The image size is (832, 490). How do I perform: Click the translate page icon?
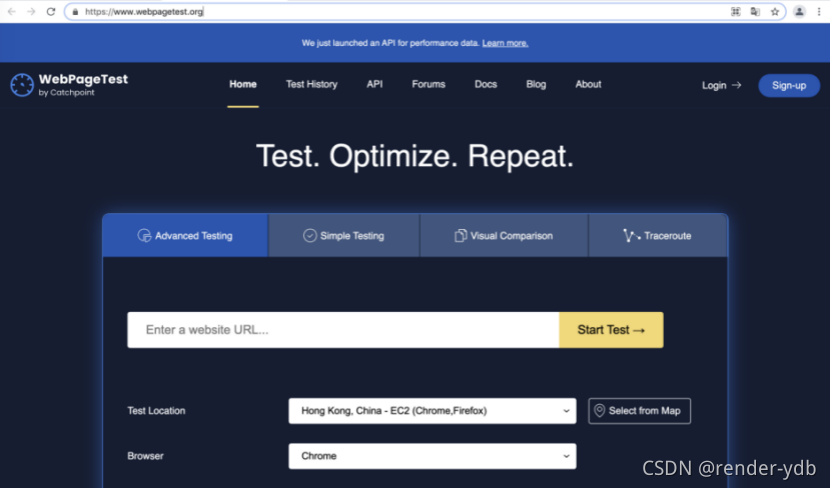(x=755, y=12)
